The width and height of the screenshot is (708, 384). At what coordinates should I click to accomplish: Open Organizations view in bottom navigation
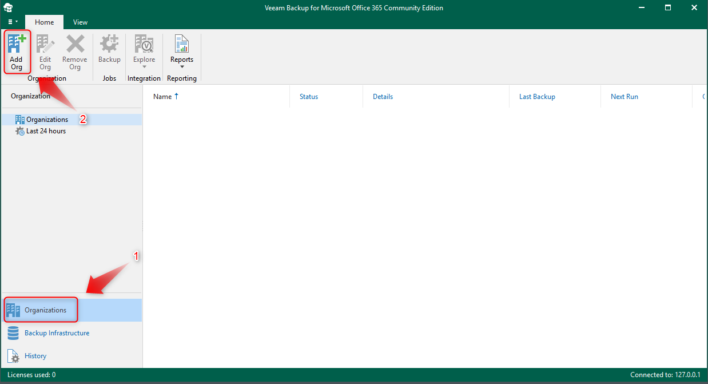coord(72,310)
